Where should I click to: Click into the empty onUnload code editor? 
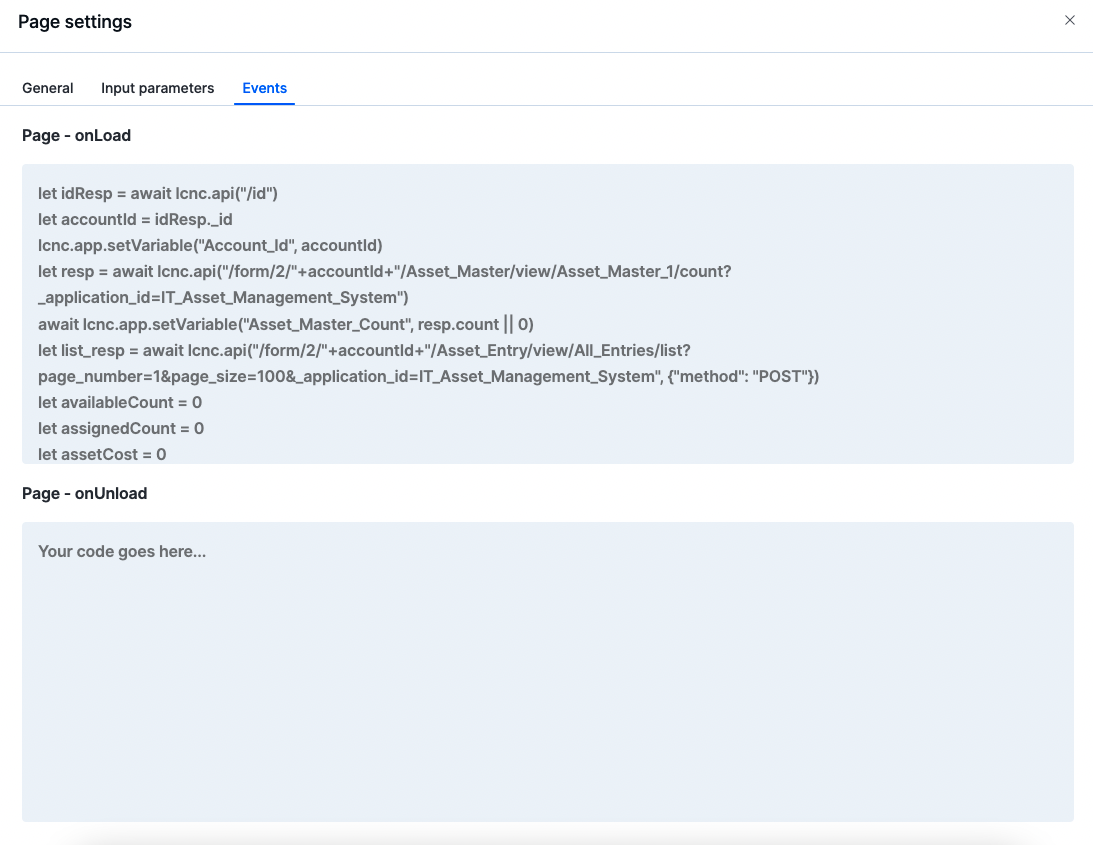[547, 670]
